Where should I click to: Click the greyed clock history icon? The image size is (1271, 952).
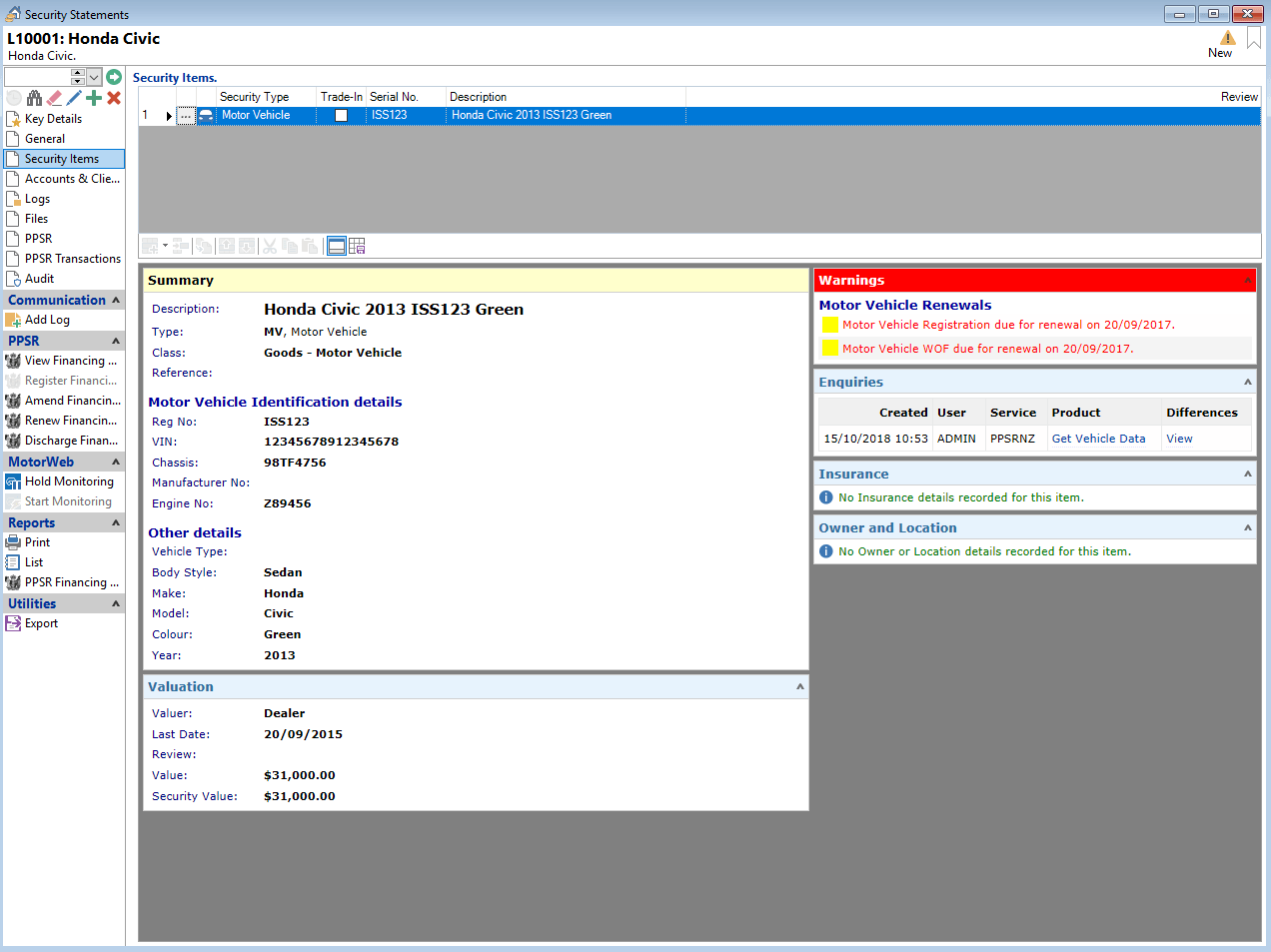(x=14, y=98)
